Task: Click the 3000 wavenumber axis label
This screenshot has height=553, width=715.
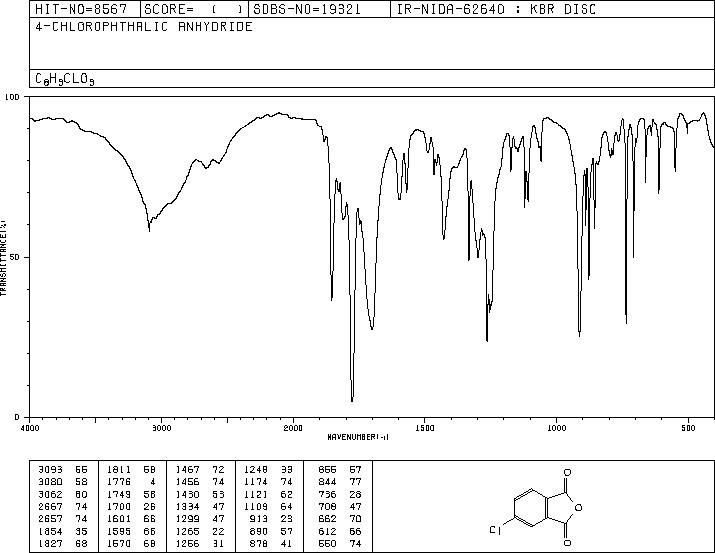Action: (x=161, y=428)
